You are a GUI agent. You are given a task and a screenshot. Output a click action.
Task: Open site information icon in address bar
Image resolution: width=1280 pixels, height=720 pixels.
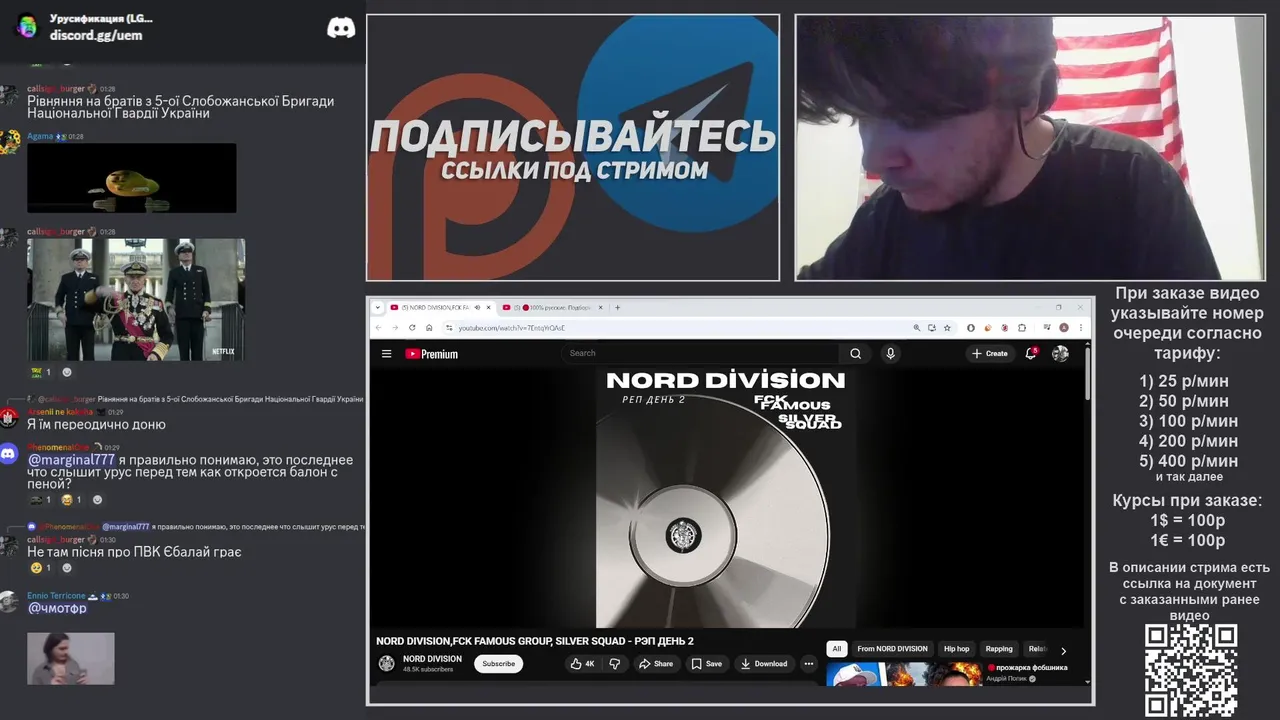(450, 328)
